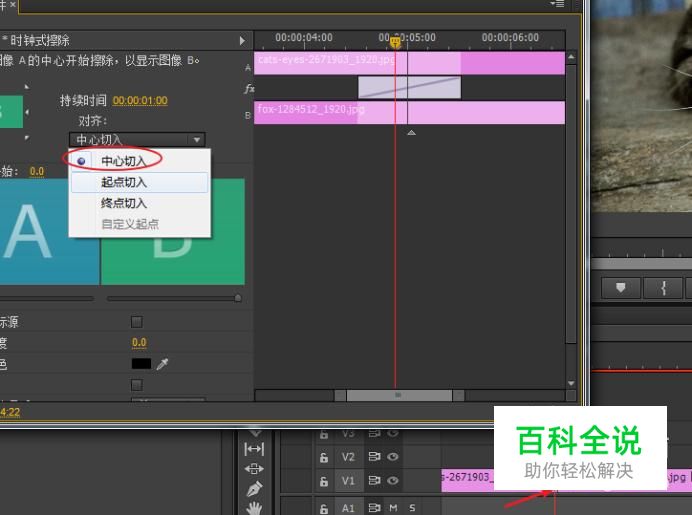Hide the V1 track output eye
The height and width of the screenshot is (515, 692).
(393, 480)
